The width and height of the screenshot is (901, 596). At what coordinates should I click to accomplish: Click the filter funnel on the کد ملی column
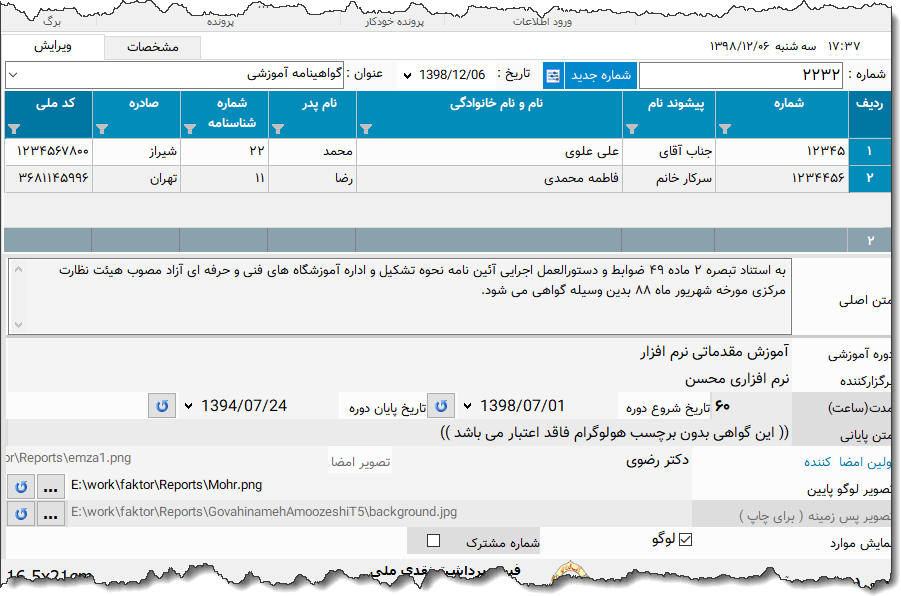click(x=16, y=128)
